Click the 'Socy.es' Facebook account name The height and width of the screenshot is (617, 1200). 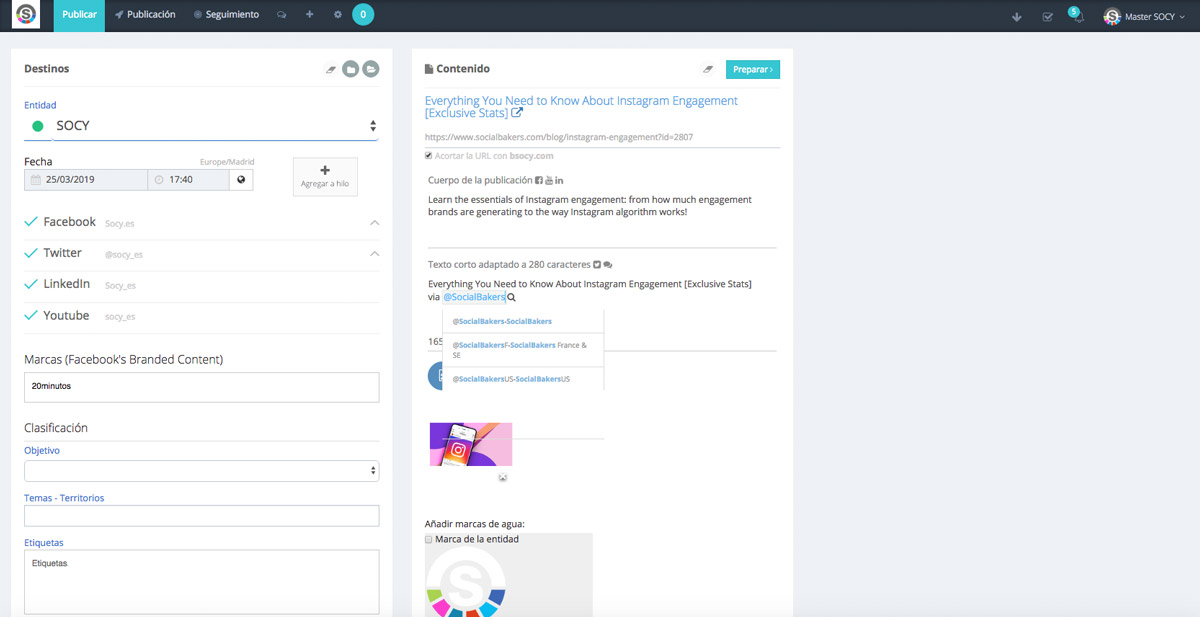click(x=120, y=224)
